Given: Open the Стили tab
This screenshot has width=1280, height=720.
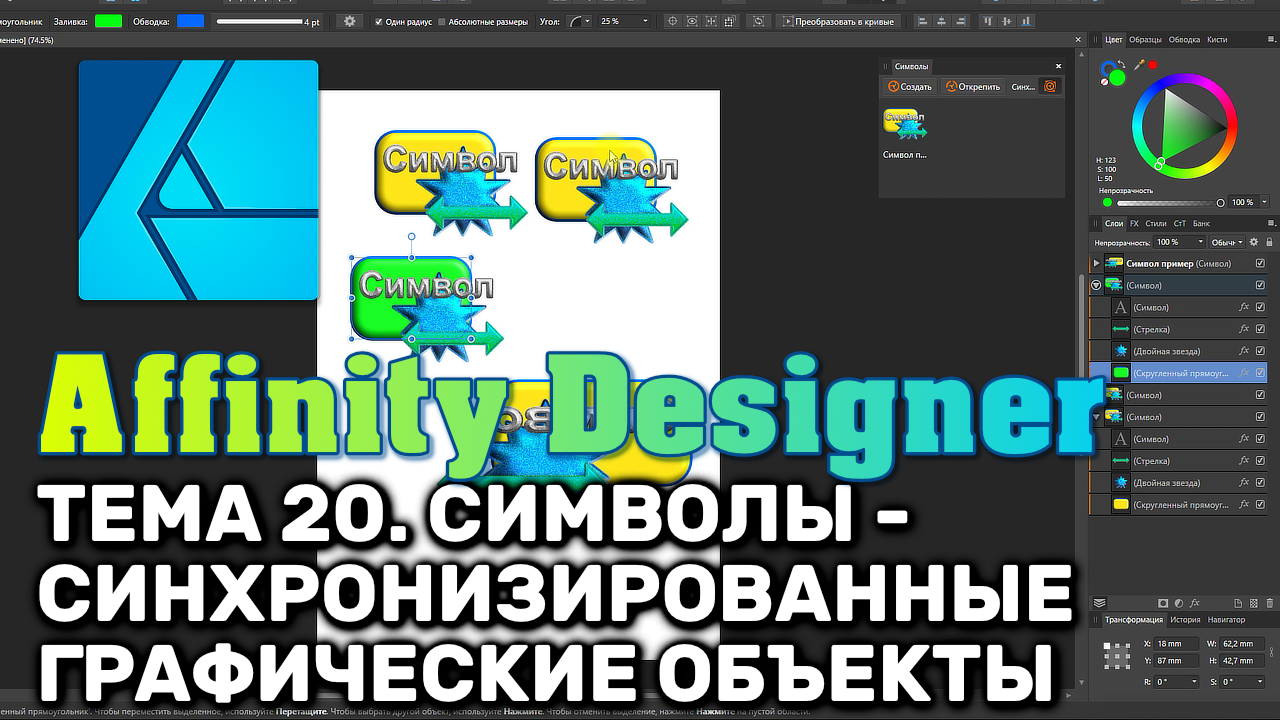Looking at the screenshot, I should click(1155, 223).
